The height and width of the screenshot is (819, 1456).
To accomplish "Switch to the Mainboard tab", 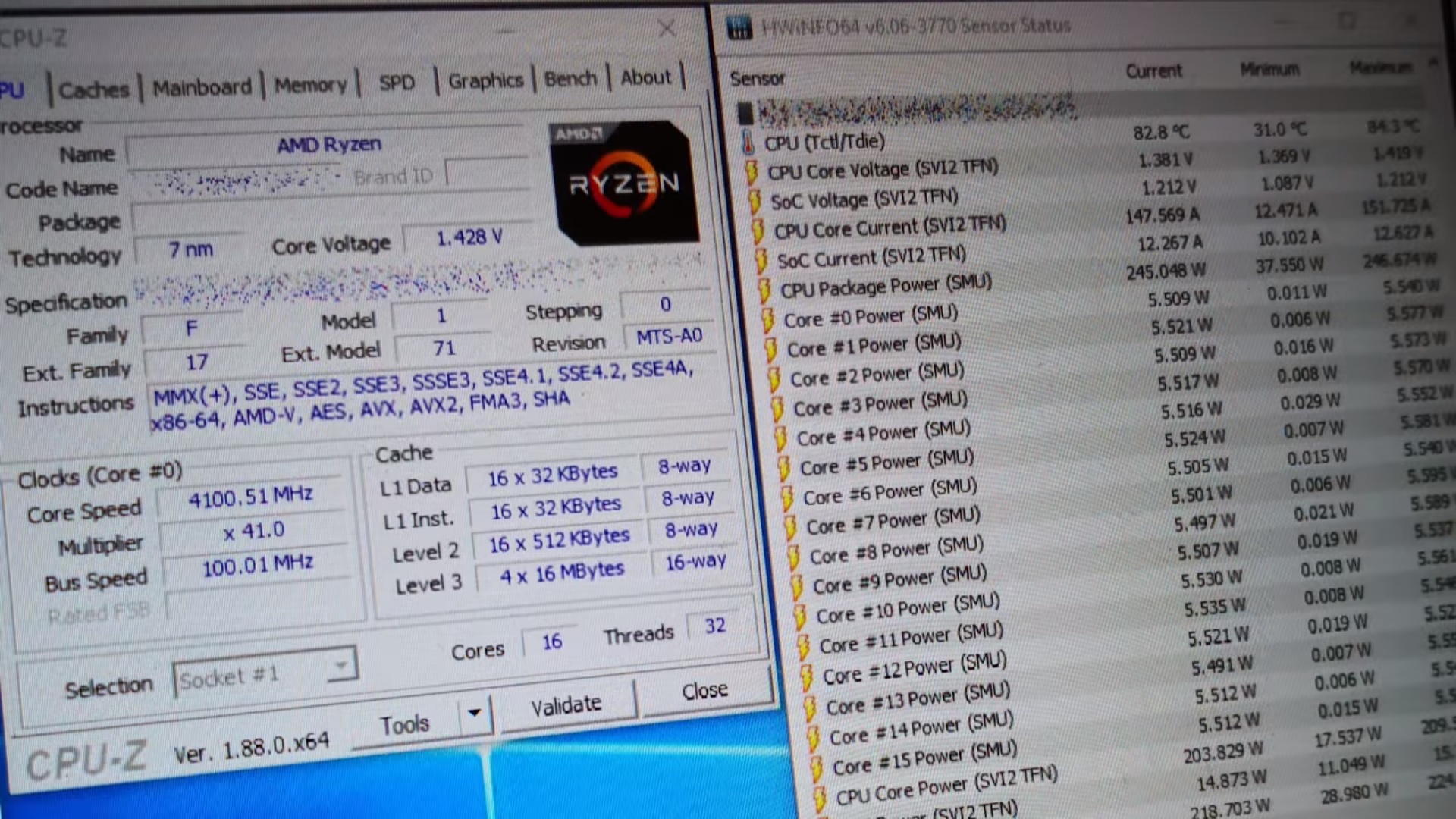I will point(202,88).
